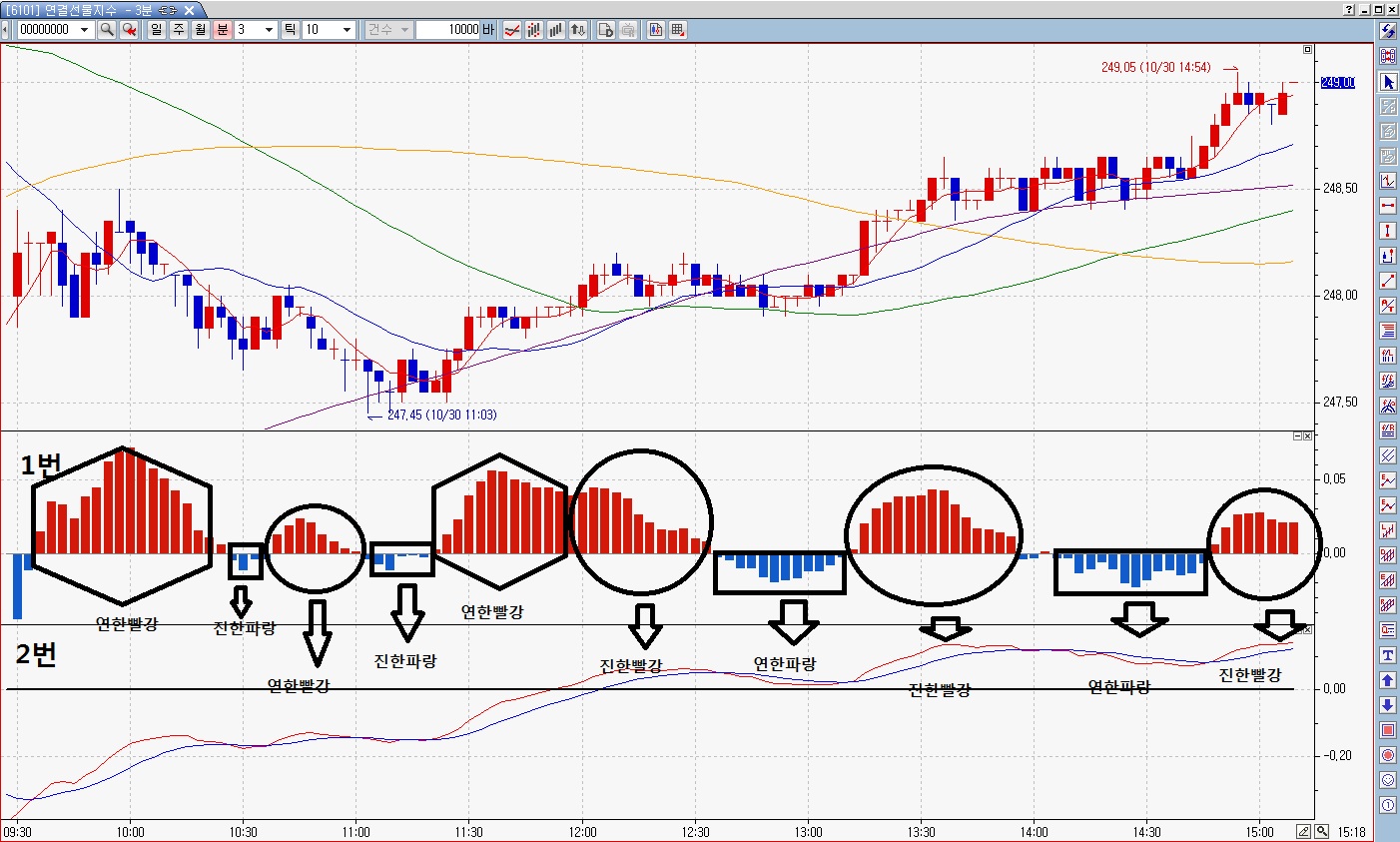Screen dimensions: 1400x842
Task: Click the pencil edit icon at bottom right
Action: [1304, 831]
